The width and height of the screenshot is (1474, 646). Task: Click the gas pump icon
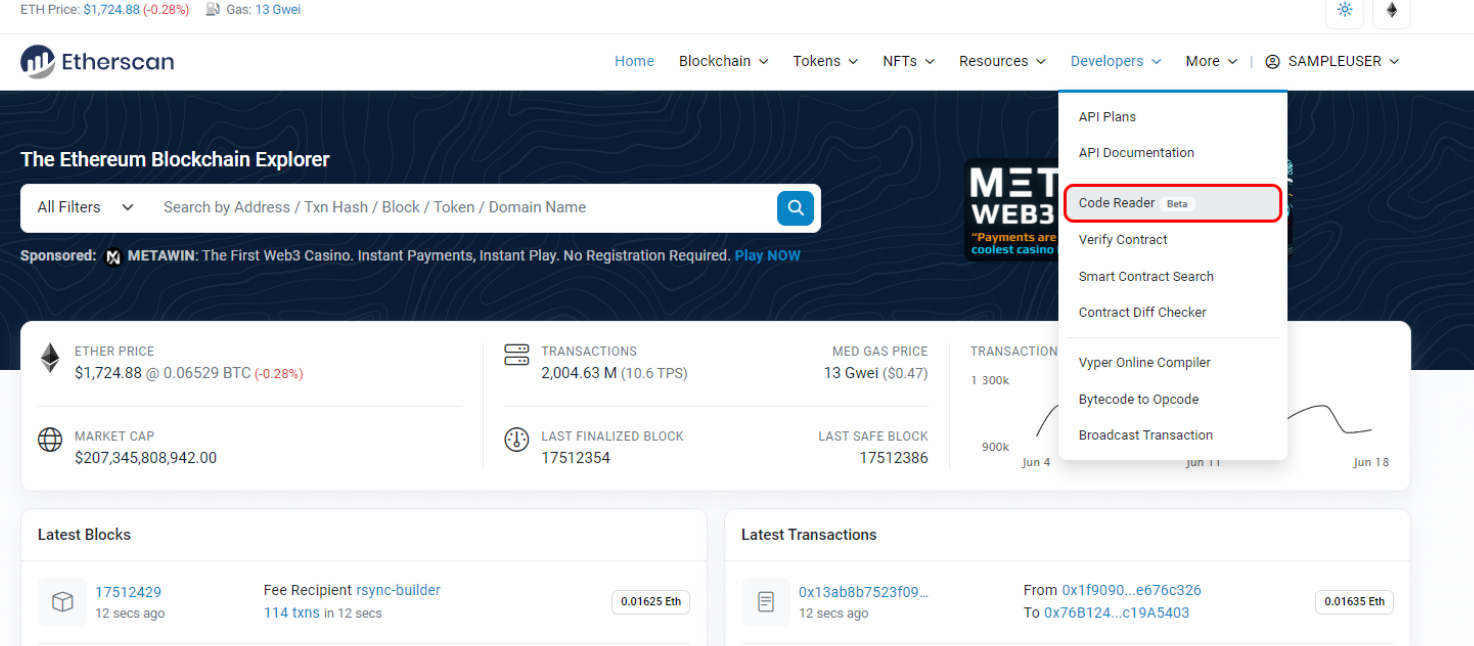[x=213, y=10]
